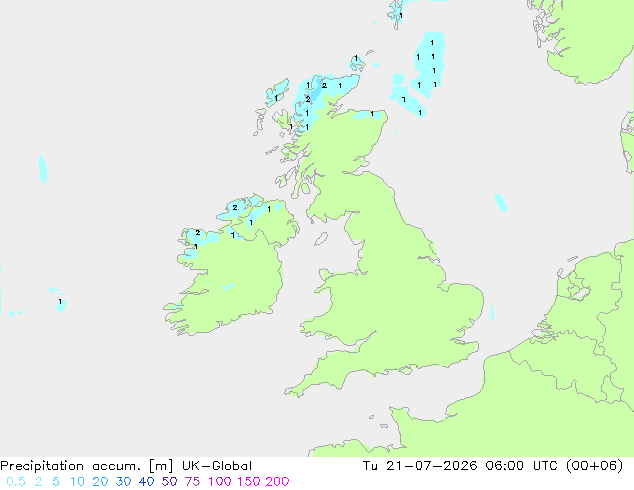Click the 200 legend value
634x490 pixels.
tap(277, 482)
